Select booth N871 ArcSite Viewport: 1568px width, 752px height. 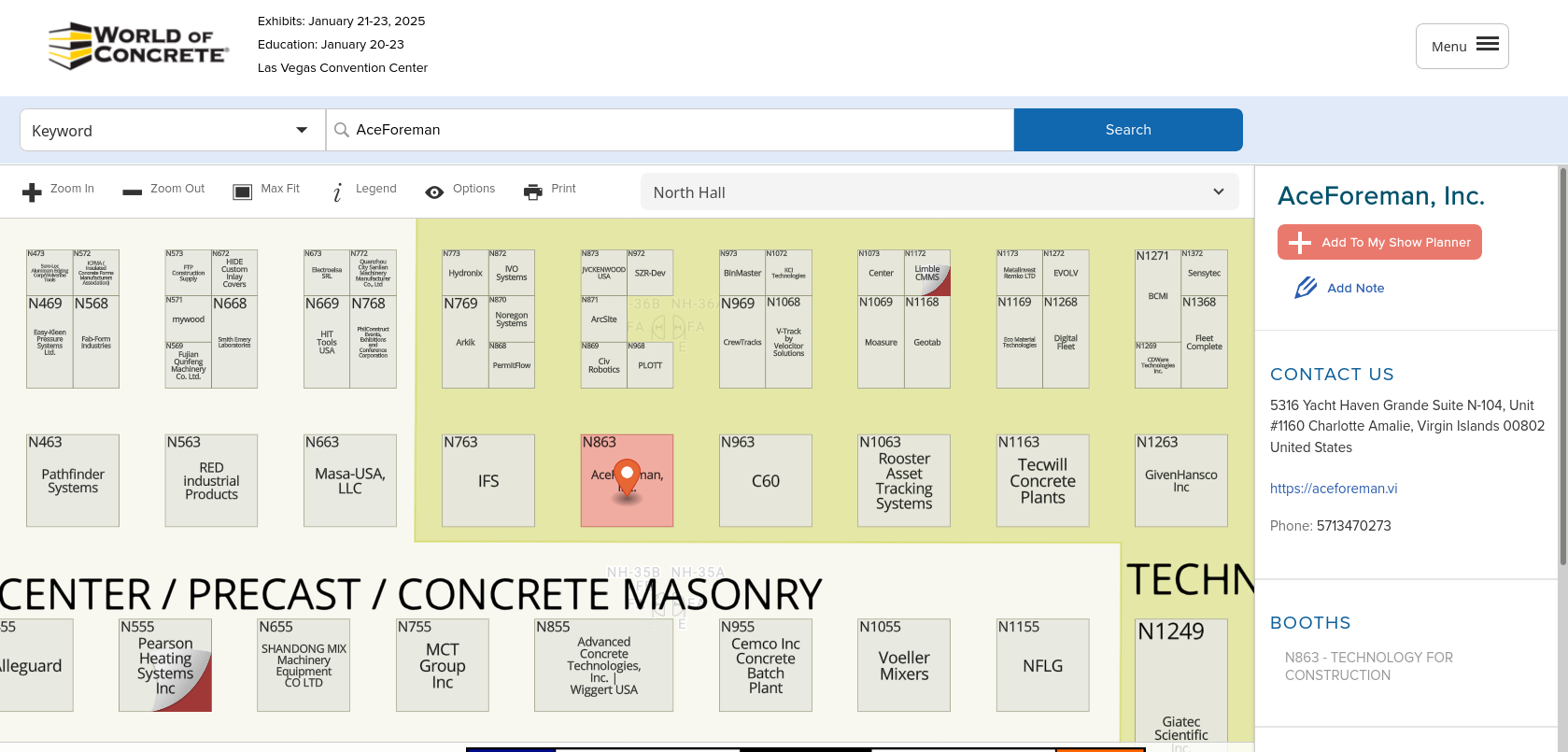click(604, 319)
